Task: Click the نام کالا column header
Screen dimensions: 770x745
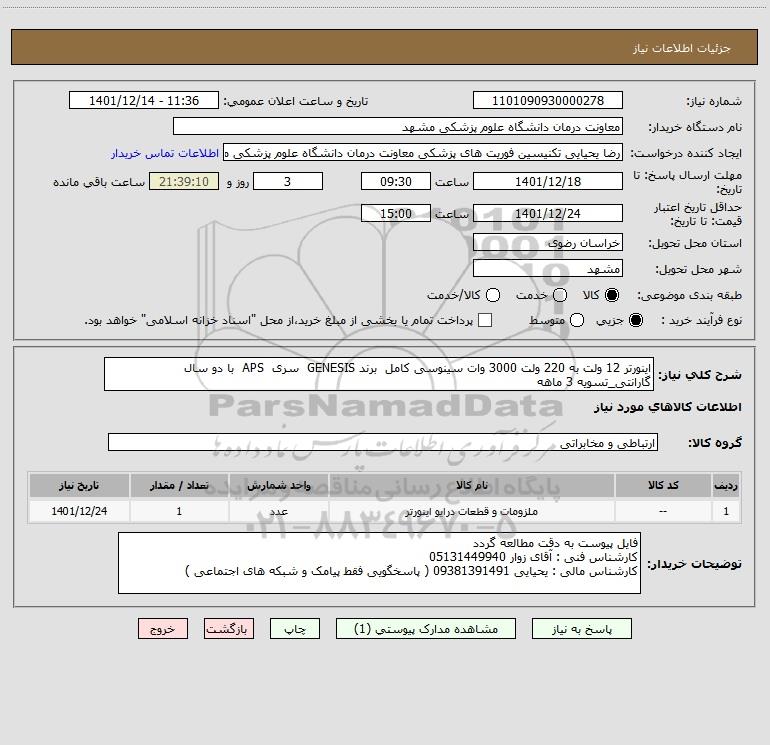Action: tap(471, 485)
